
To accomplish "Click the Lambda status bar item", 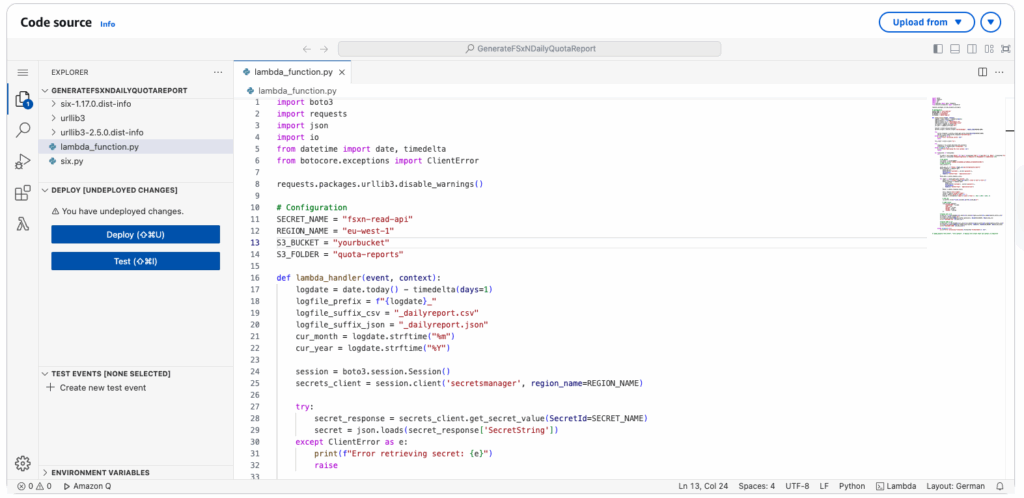I will (896, 486).
